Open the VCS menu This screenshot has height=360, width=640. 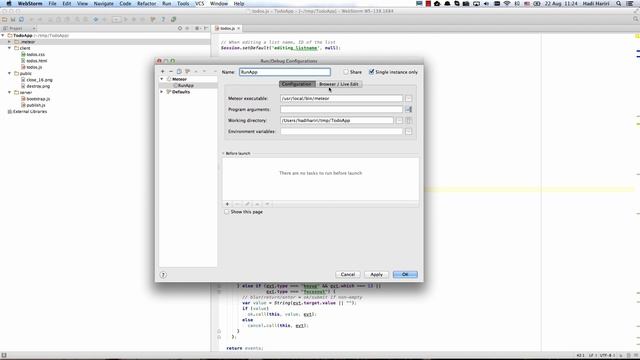(x=199, y=3)
